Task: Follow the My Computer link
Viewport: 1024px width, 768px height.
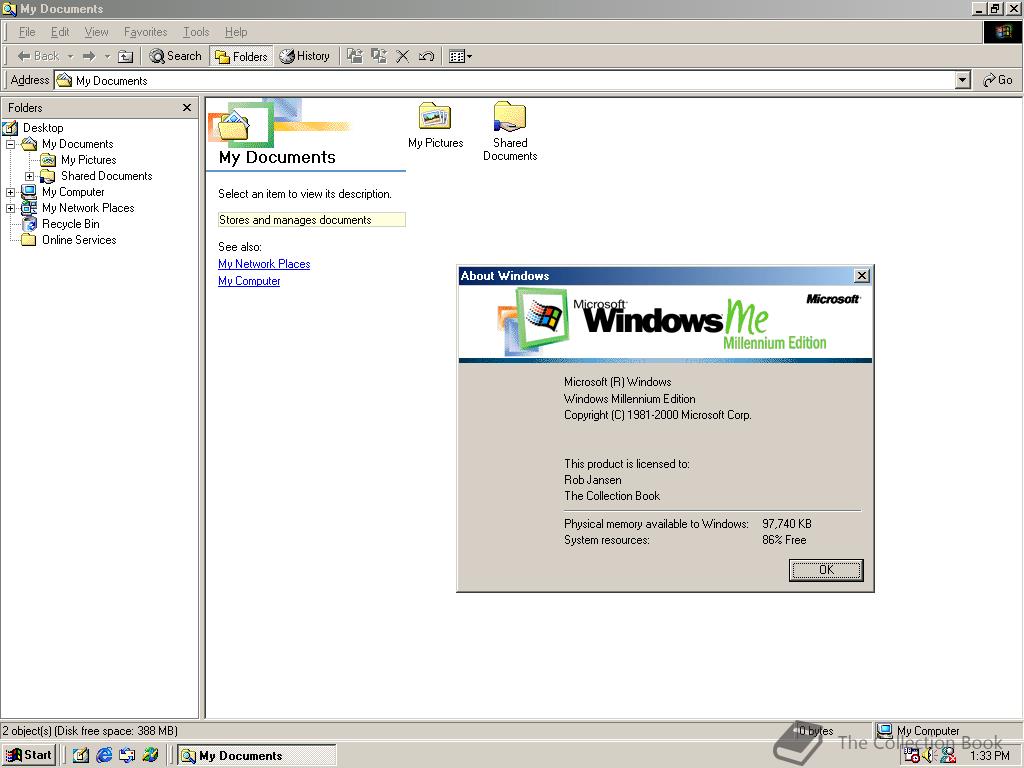Action: click(249, 281)
